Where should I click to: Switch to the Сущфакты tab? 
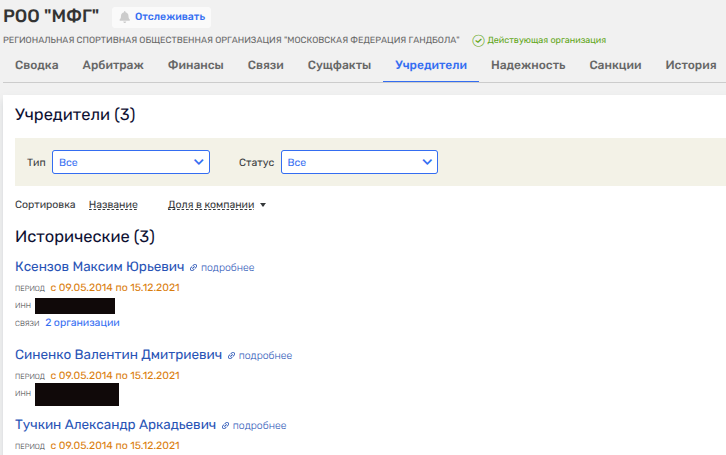tap(340, 66)
